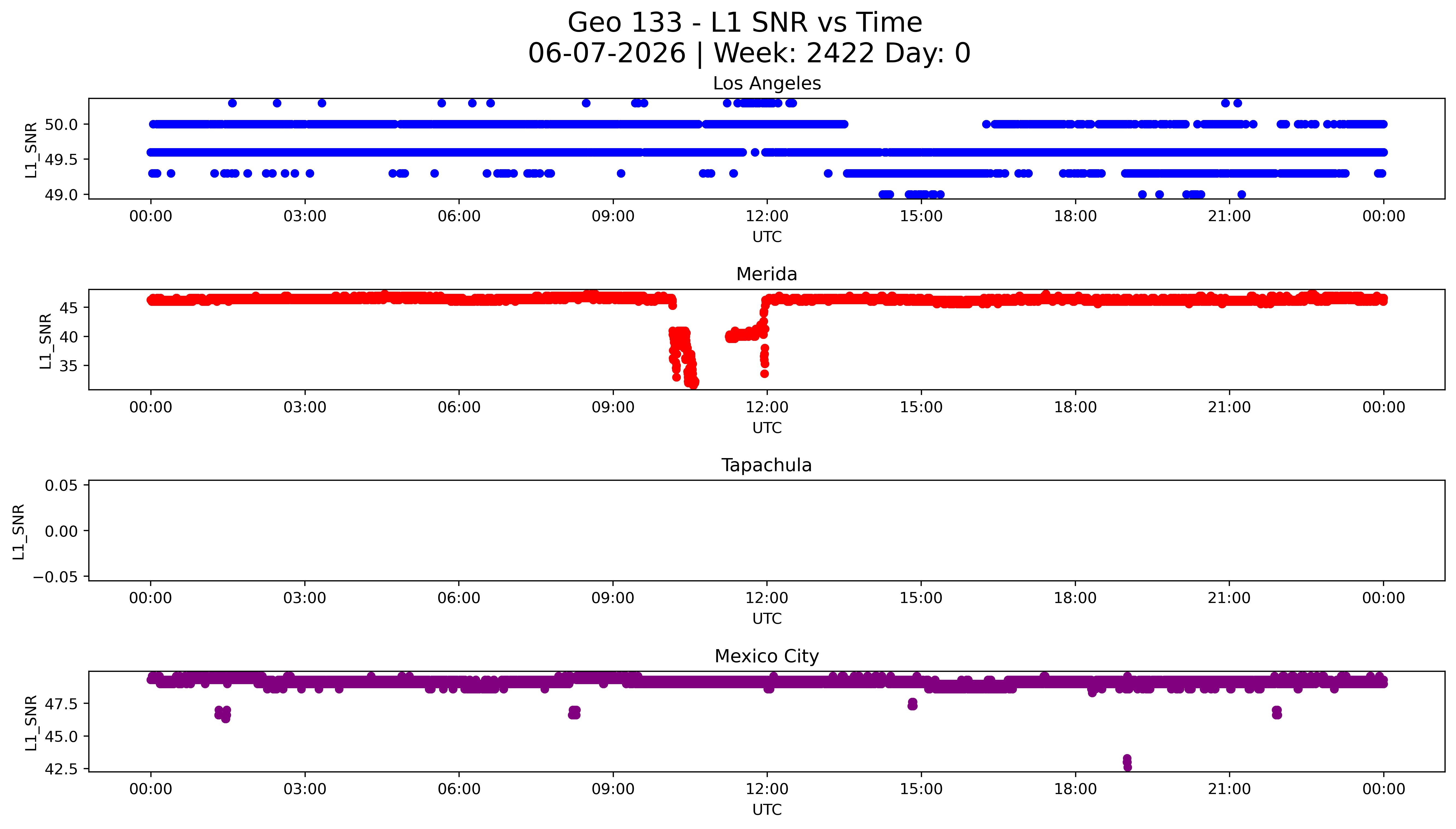The height and width of the screenshot is (829, 1456).
Task: Click the 42.5 y-axis label in Mexico City
Action: pos(61,769)
